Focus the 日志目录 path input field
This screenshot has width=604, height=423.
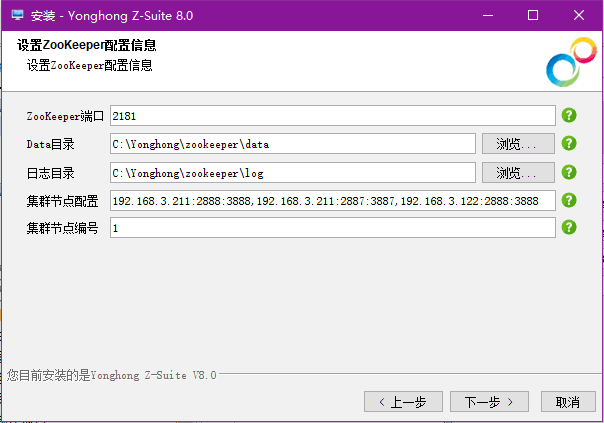293,173
